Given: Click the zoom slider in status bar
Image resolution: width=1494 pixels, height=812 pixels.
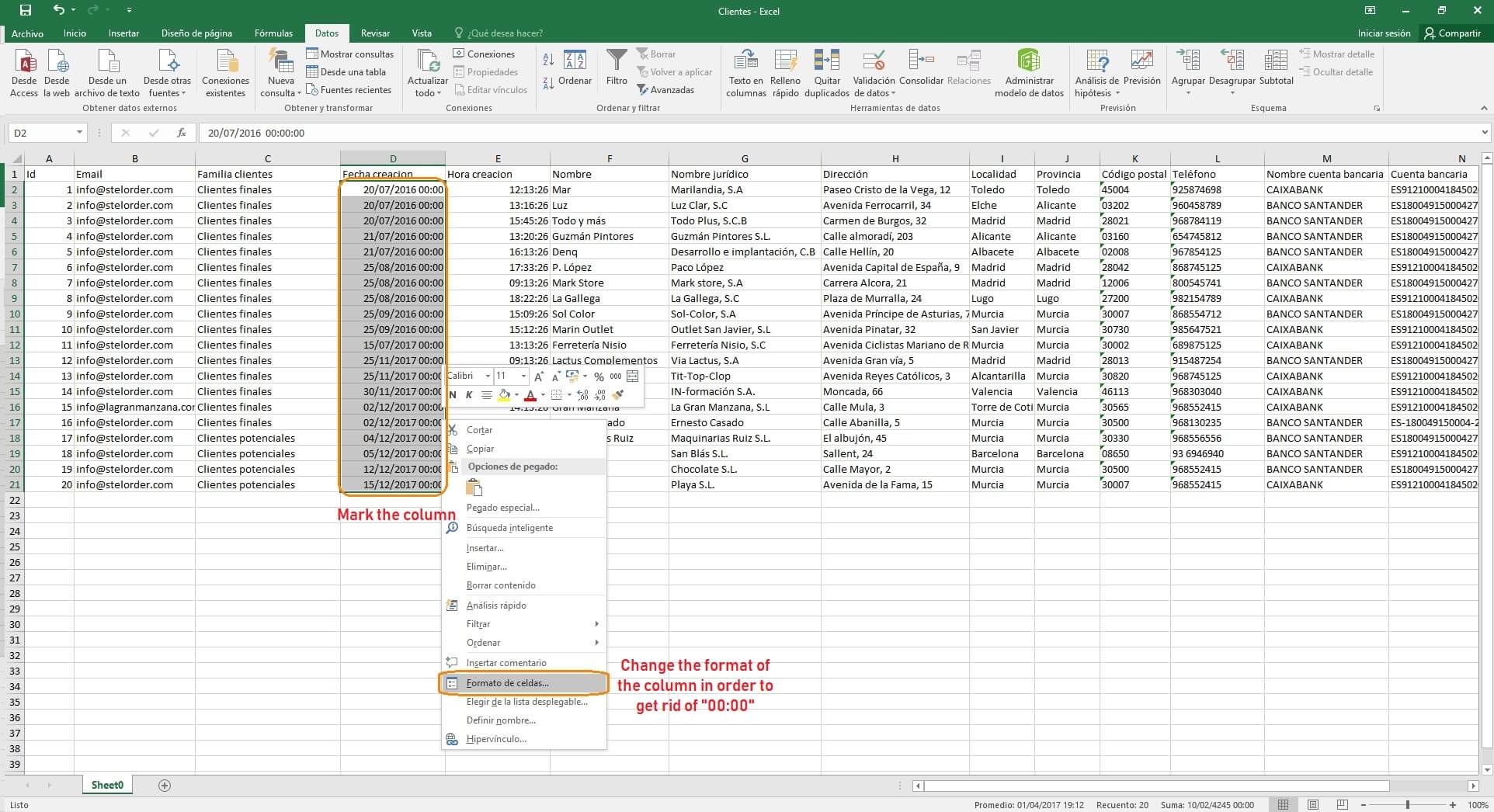Looking at the screenshot, I should click(1407, 805).
